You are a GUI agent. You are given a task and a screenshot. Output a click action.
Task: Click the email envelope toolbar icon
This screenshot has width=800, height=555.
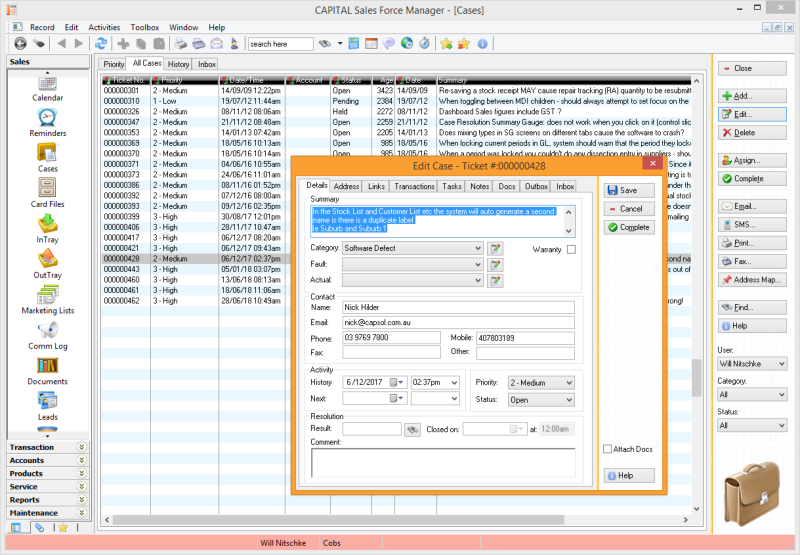tap(216, 44)
